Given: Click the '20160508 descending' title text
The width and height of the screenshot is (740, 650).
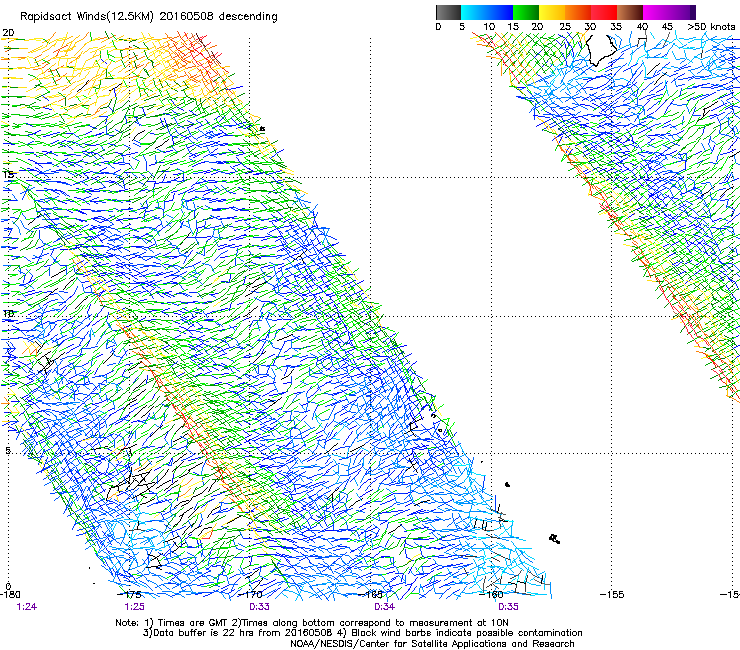Looking at the screenshot, I should tap(219, 17).
